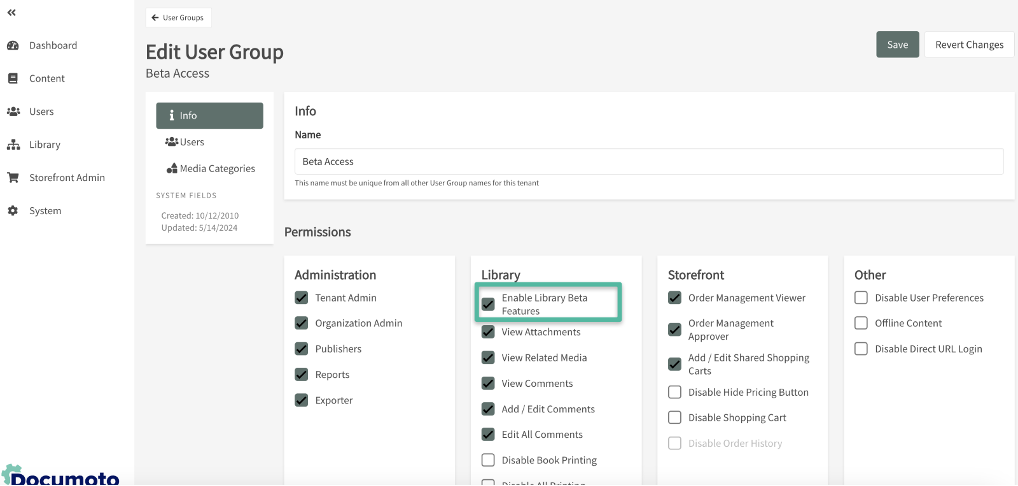
Task: Collapse the sidebar with double-chevron icon
Action: click(12, 13)
